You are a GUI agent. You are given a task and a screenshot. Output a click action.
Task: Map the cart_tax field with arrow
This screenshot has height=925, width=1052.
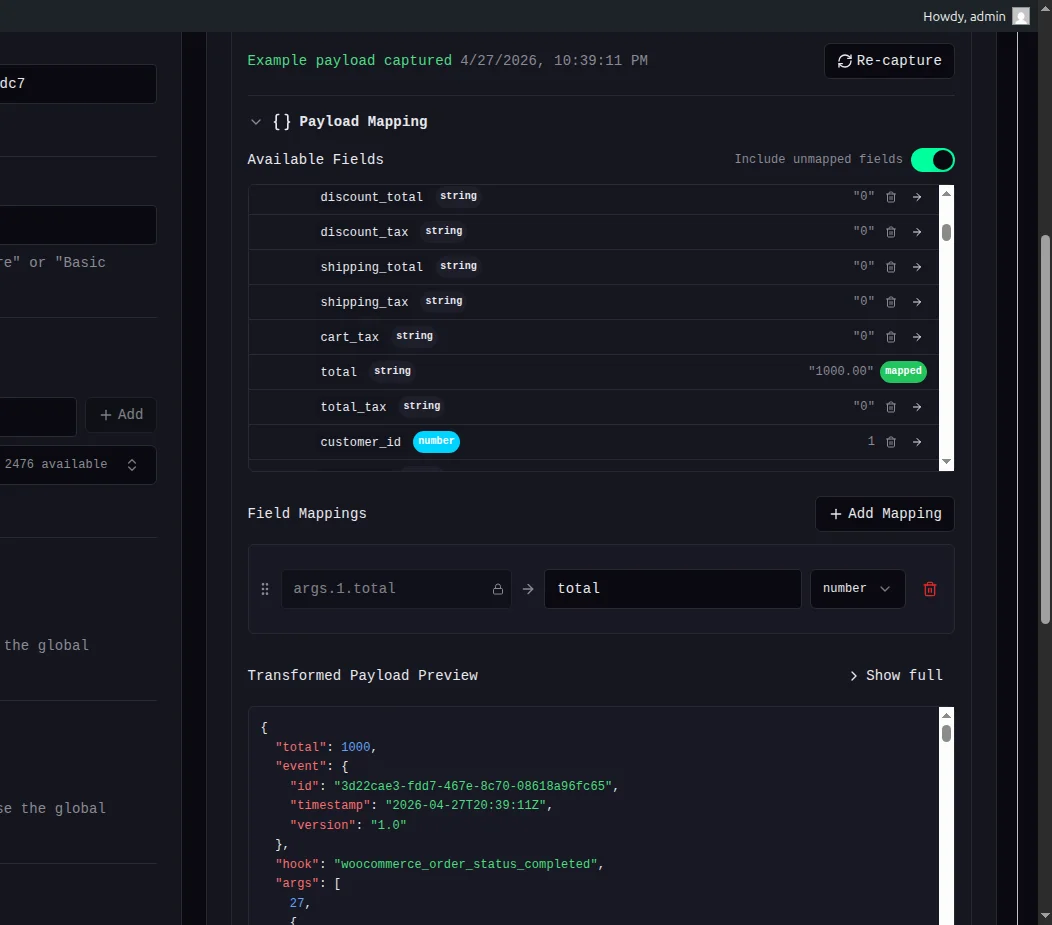[917, 337]
